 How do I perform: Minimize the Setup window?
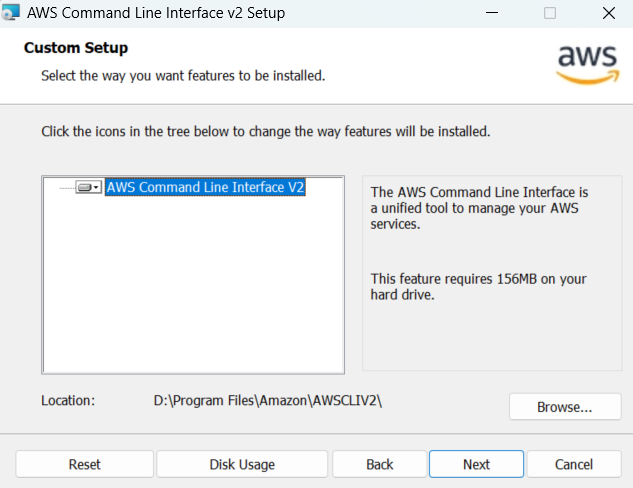492,13
